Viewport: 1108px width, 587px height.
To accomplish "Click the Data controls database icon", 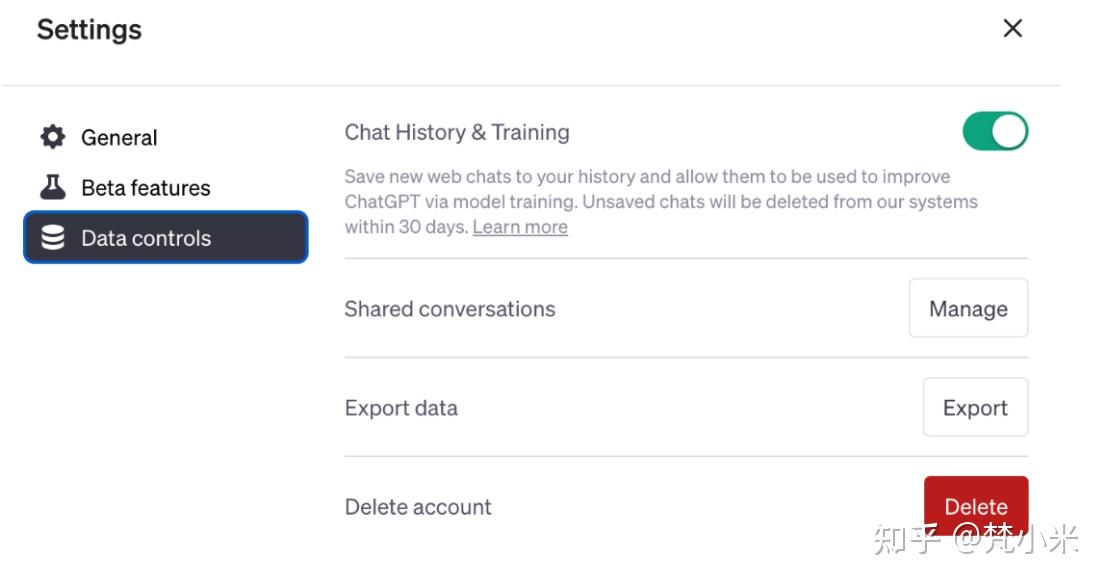I will click(x=53, y=237).
